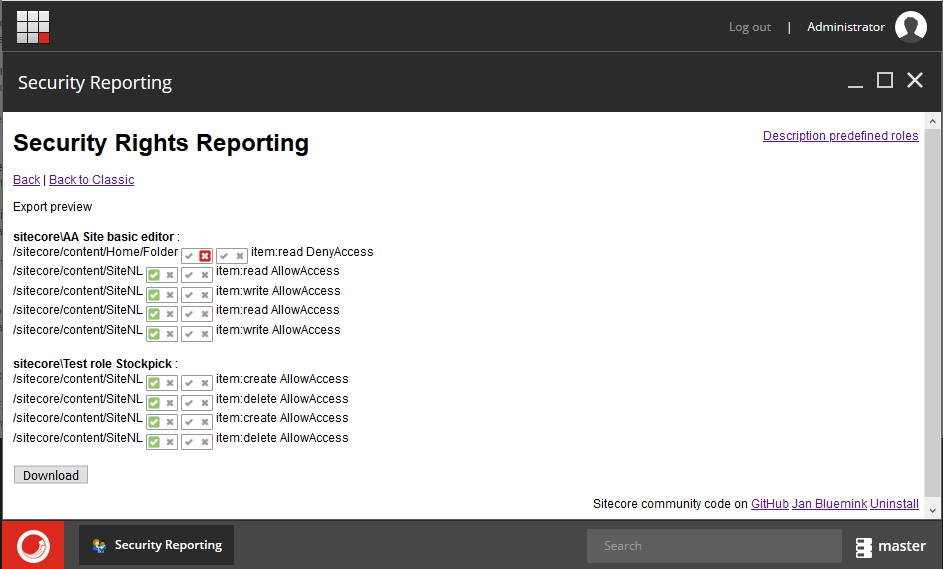This screenshot has height=569, width=943.
Task: Click the red deny X in Folder row
Action: coord(205,256)
